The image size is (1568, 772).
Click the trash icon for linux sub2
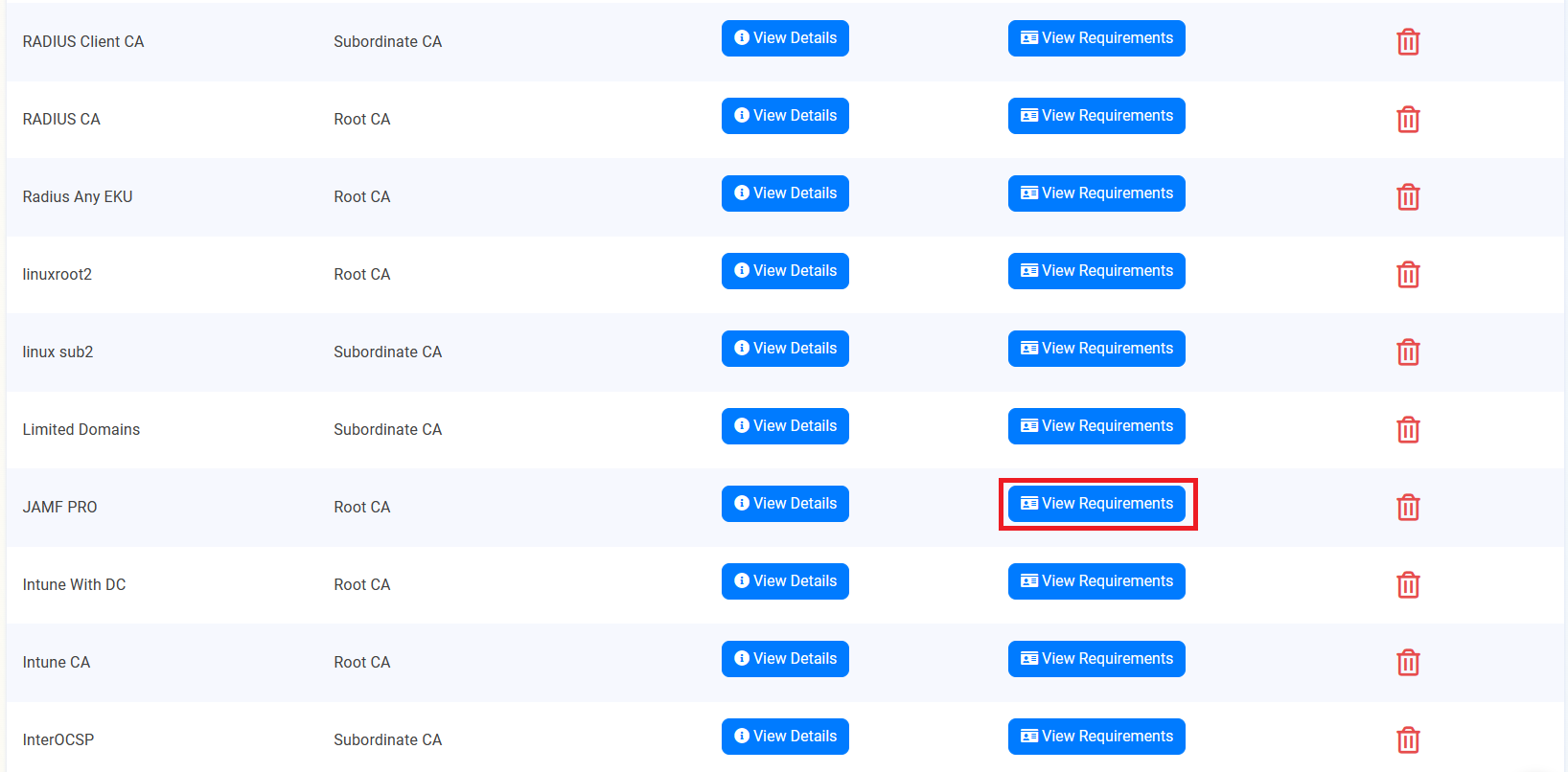pyautogui.click(x=1407, y=352)
